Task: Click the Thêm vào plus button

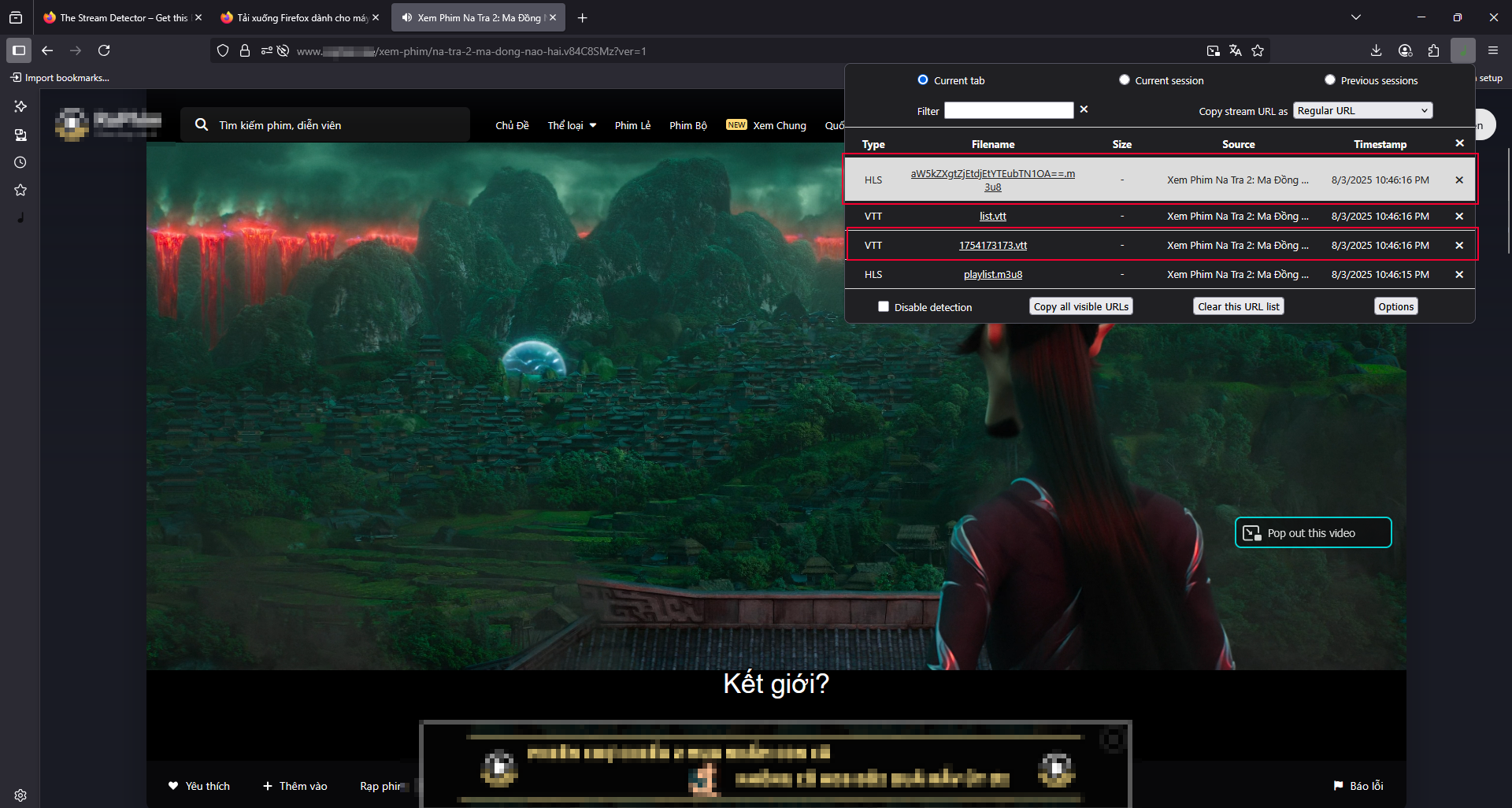Action: [x=295, y=786]
